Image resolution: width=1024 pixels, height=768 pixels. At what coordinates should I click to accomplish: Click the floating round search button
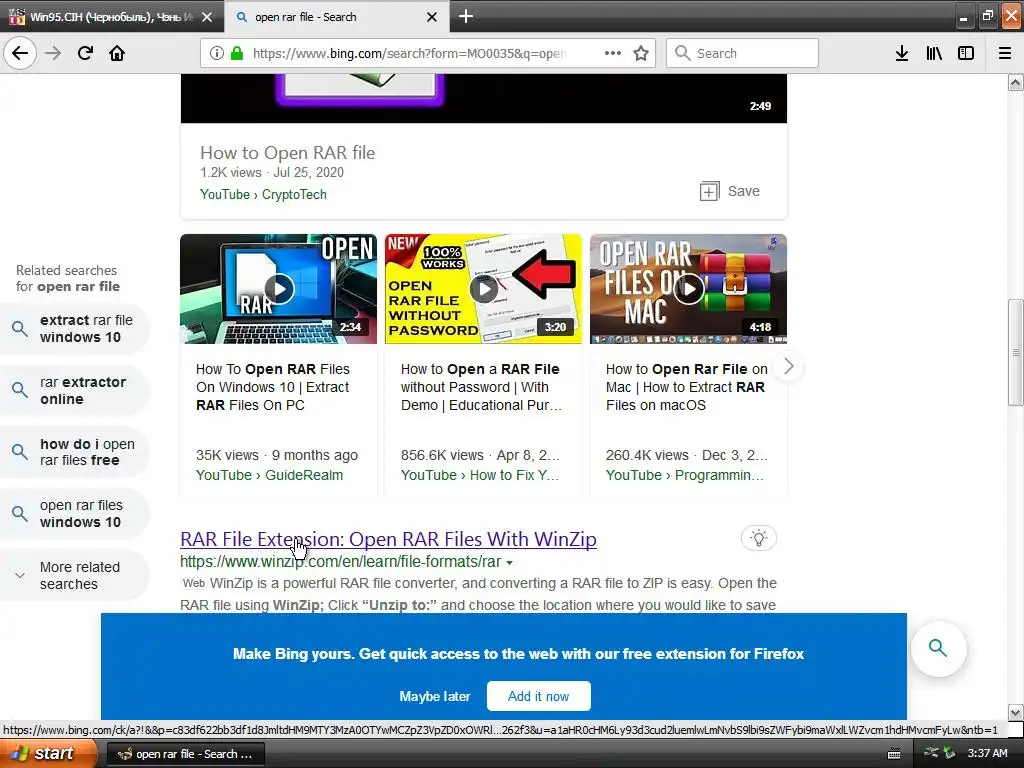pyautogui.click(x=938, y=648)
